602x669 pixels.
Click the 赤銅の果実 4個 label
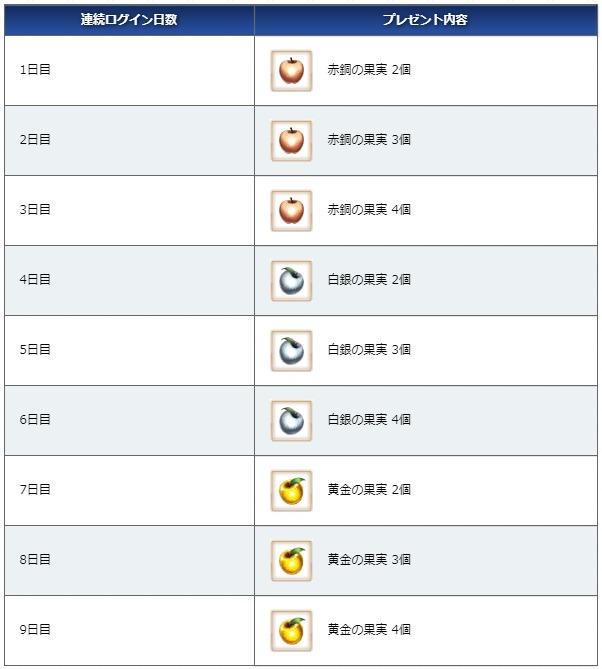coord(369,209)
